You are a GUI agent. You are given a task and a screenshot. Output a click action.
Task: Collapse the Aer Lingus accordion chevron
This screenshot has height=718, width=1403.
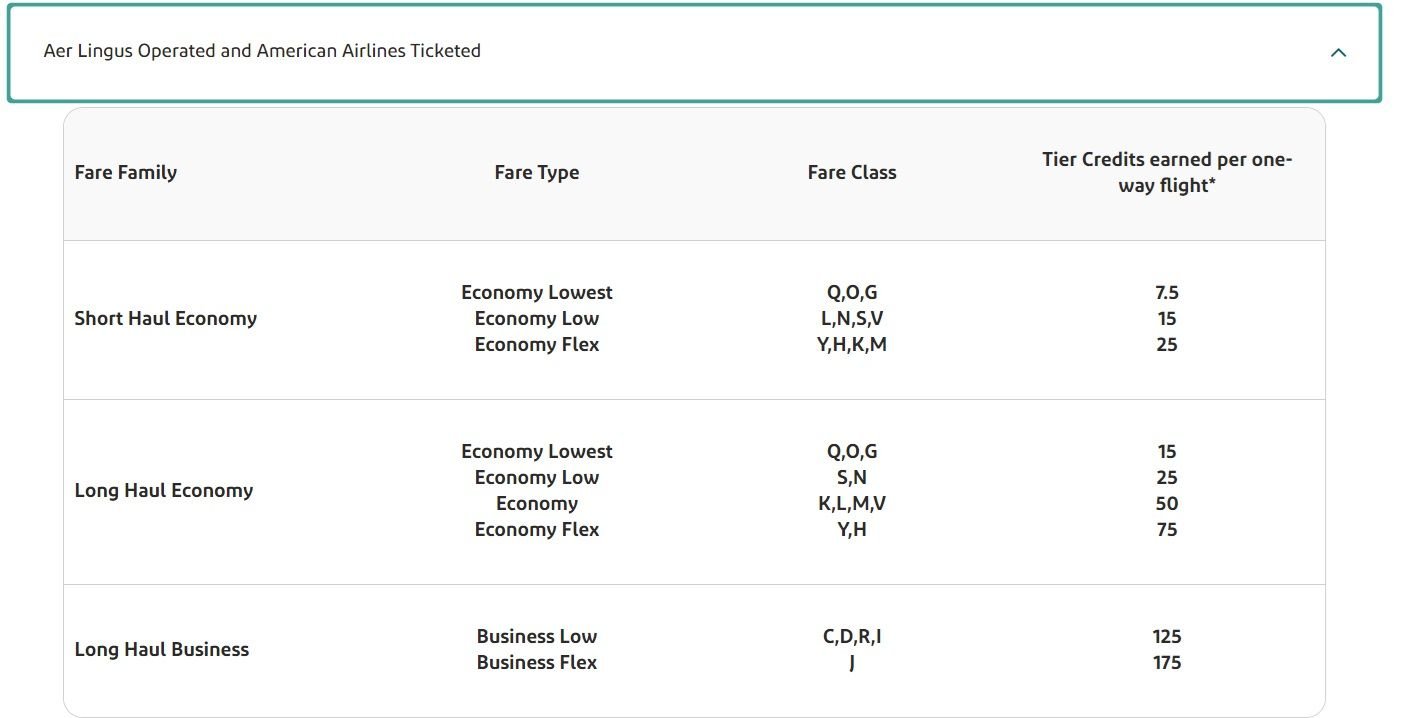(x=1338, y=52)
